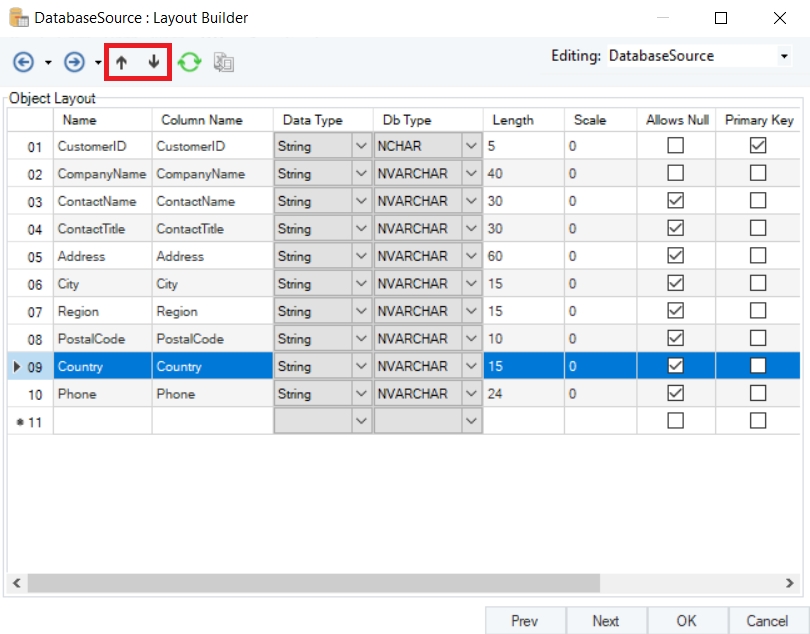Select row 05 using its row header
The width and height of the screenshot is (810, 634).
(30, 256)
